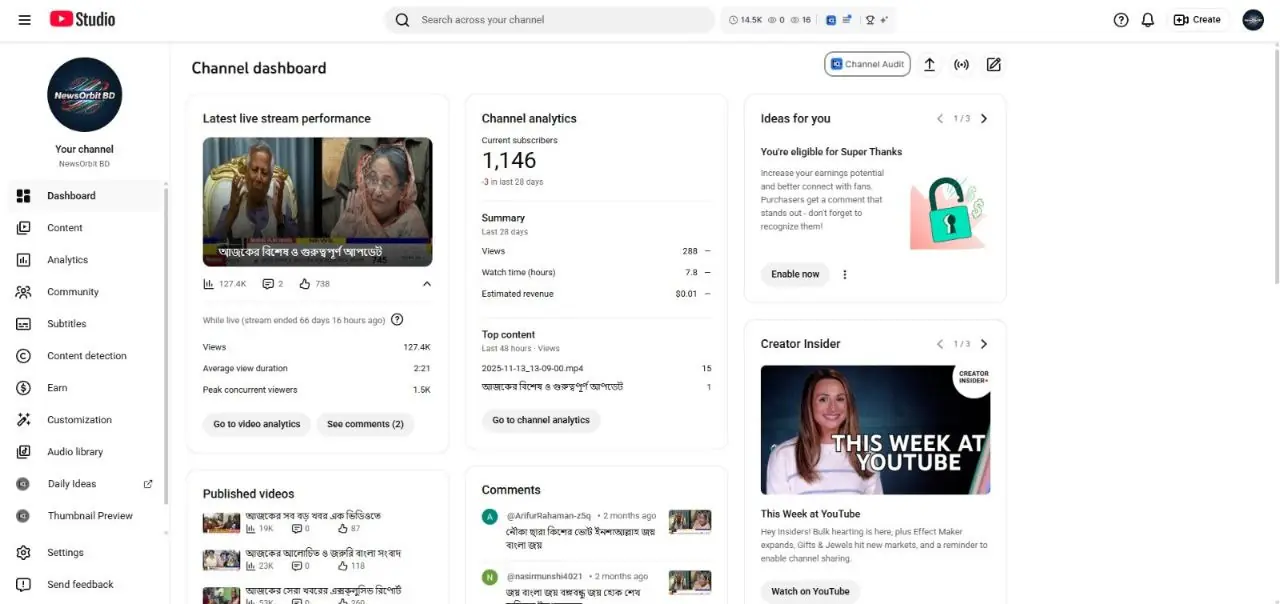Click the Go to channel analytics button
Image resolution: width=1280 pixels, height=604 pixels.
point(541,420)
